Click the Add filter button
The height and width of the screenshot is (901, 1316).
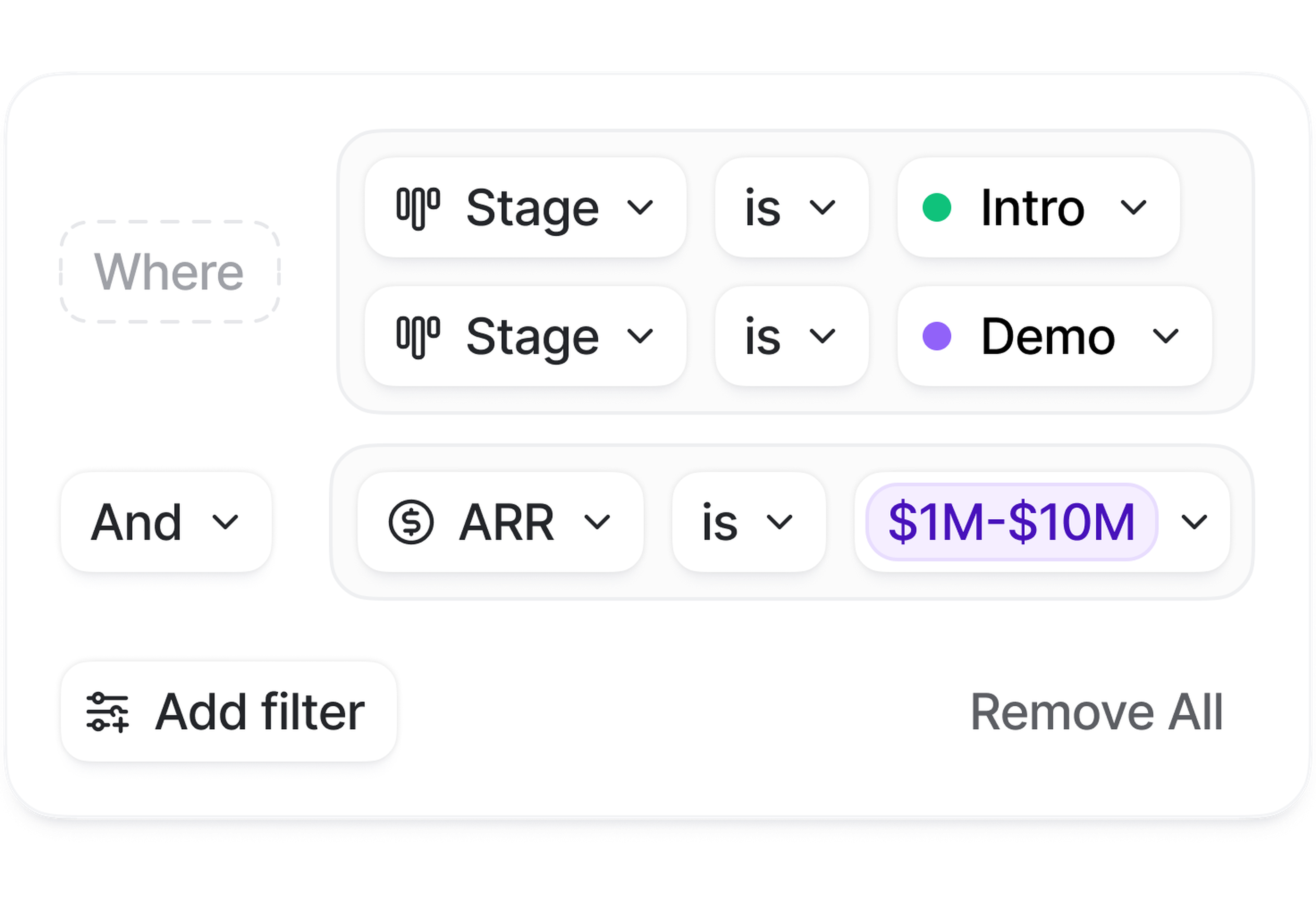[x=228, y=712]
